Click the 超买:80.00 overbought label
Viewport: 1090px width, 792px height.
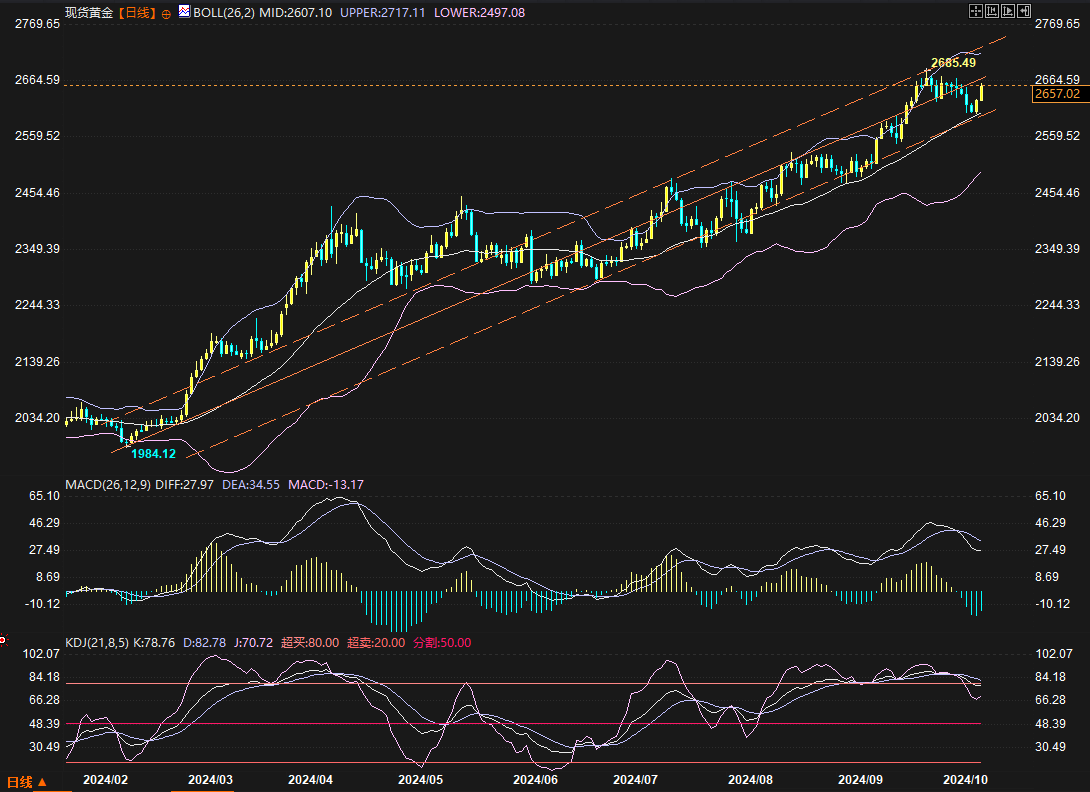(x=309, y=643)
